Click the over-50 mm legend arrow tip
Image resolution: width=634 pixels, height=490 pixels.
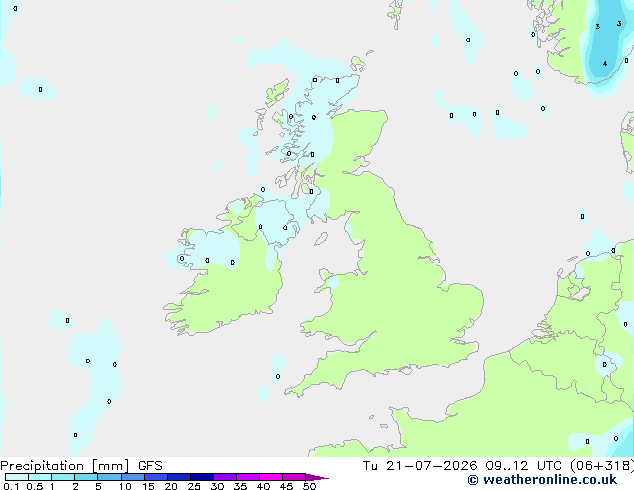317,477
